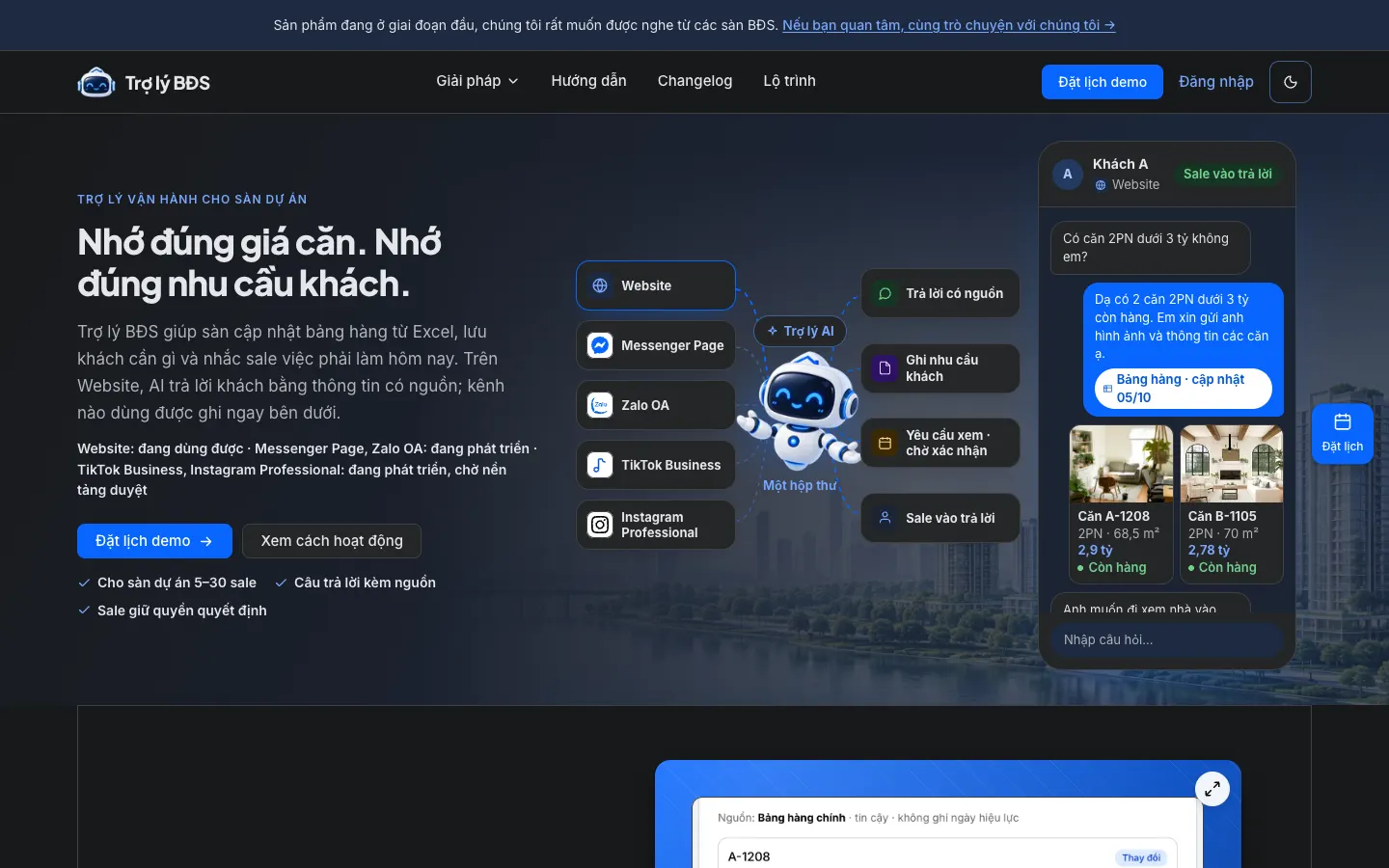Open the Hướng dẫn menu item

pos(588,81)
